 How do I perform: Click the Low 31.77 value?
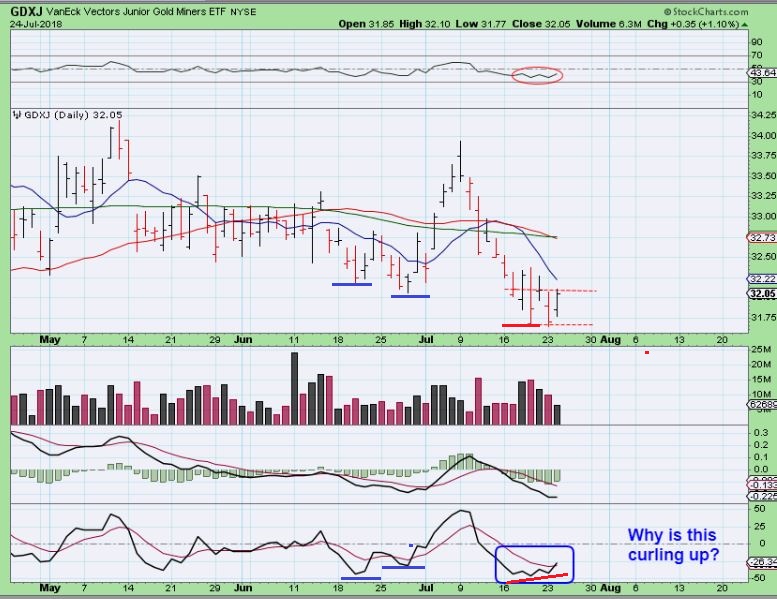[x=481, y=24]
